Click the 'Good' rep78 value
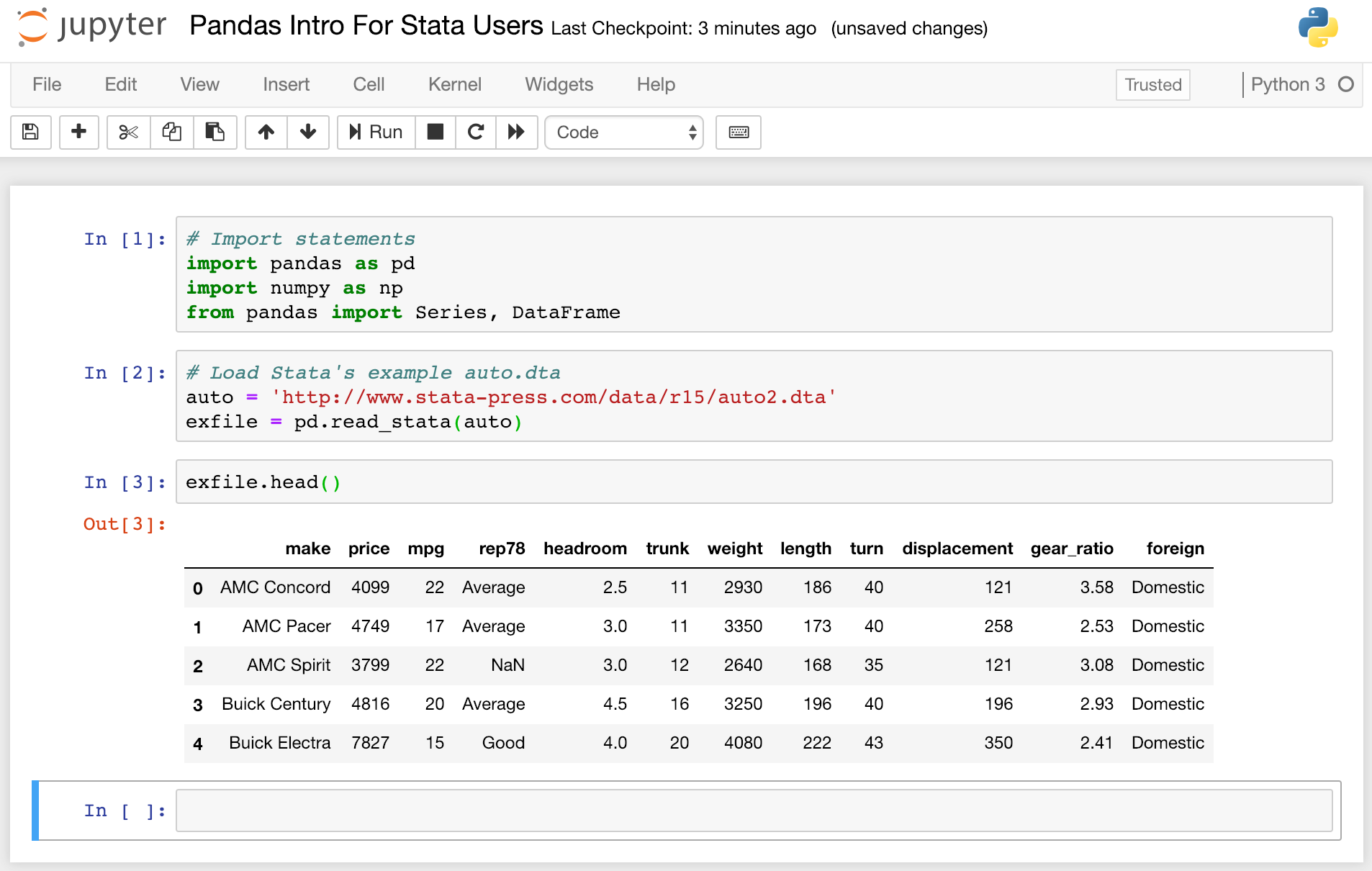 (503, 743)
